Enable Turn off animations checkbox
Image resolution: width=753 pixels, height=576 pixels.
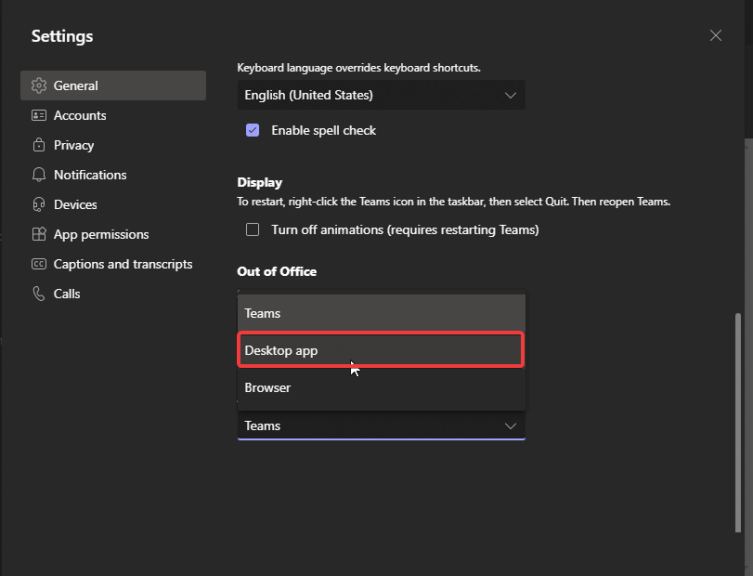pyautogui.click(x=253, y=230)
